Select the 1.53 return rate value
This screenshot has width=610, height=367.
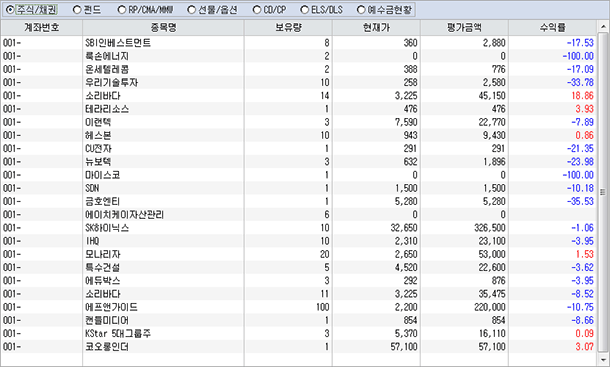[x=585, y=255]
